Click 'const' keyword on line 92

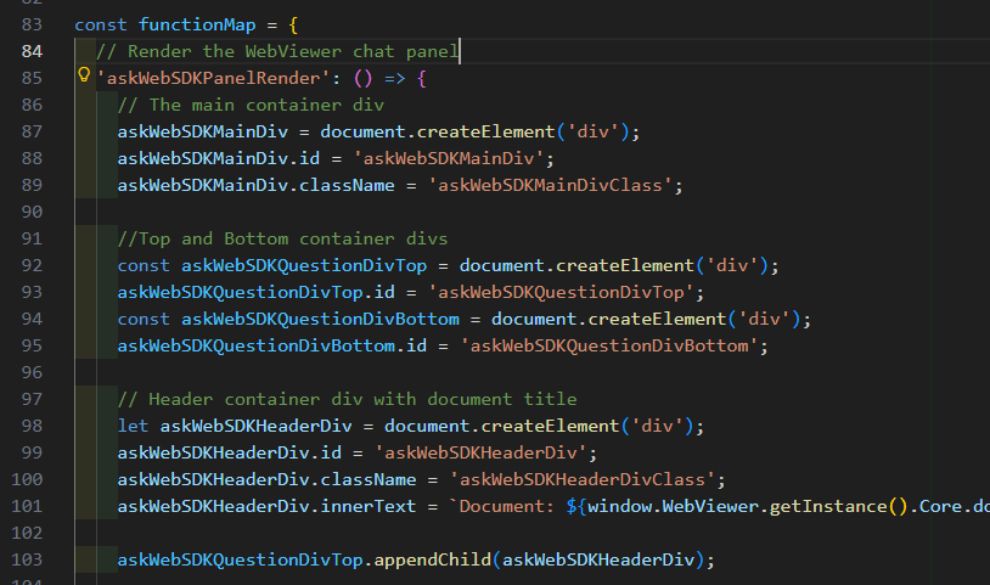click(x=143, y=265)
